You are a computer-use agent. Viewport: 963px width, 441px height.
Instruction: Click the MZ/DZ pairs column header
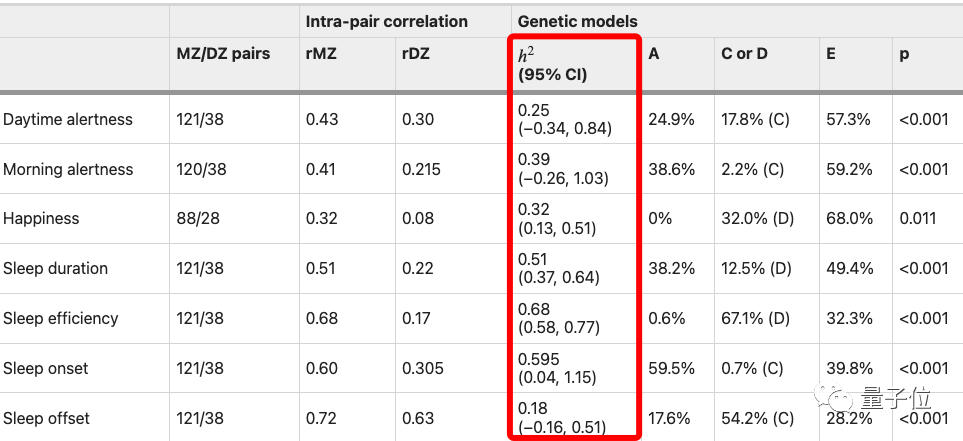223,54
